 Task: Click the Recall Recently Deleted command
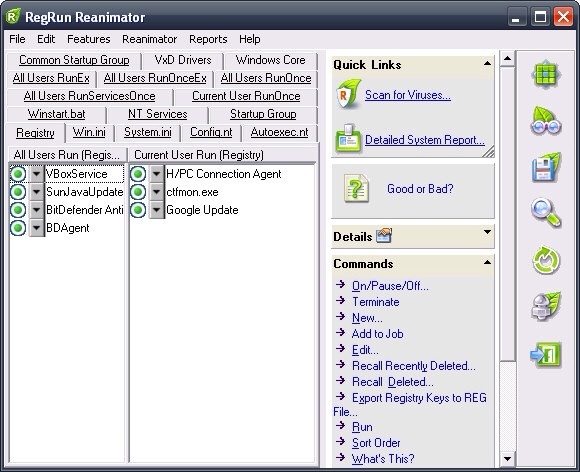point(414,366)
